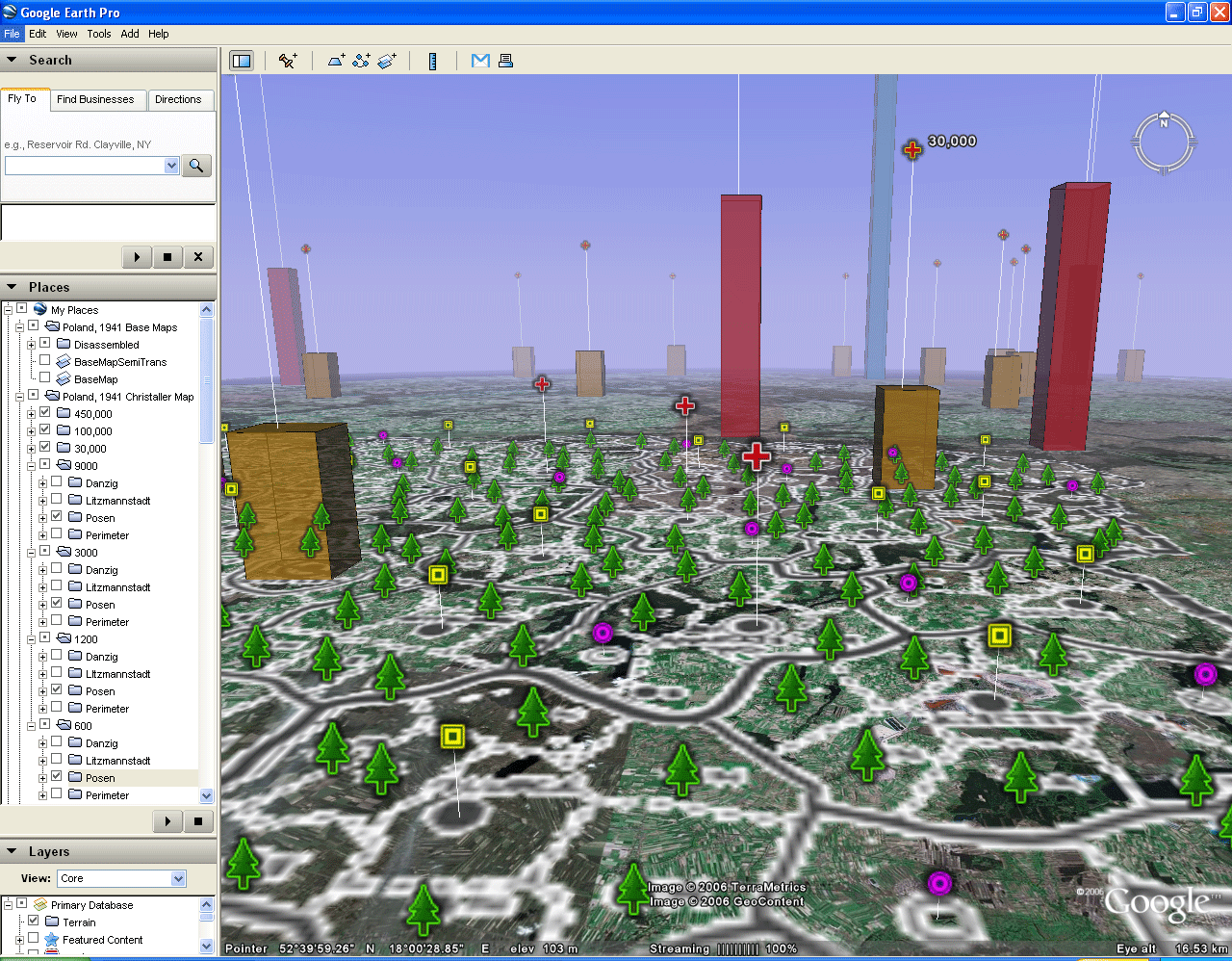
Task: Print the current view icon
Action: tap(505, 61)
